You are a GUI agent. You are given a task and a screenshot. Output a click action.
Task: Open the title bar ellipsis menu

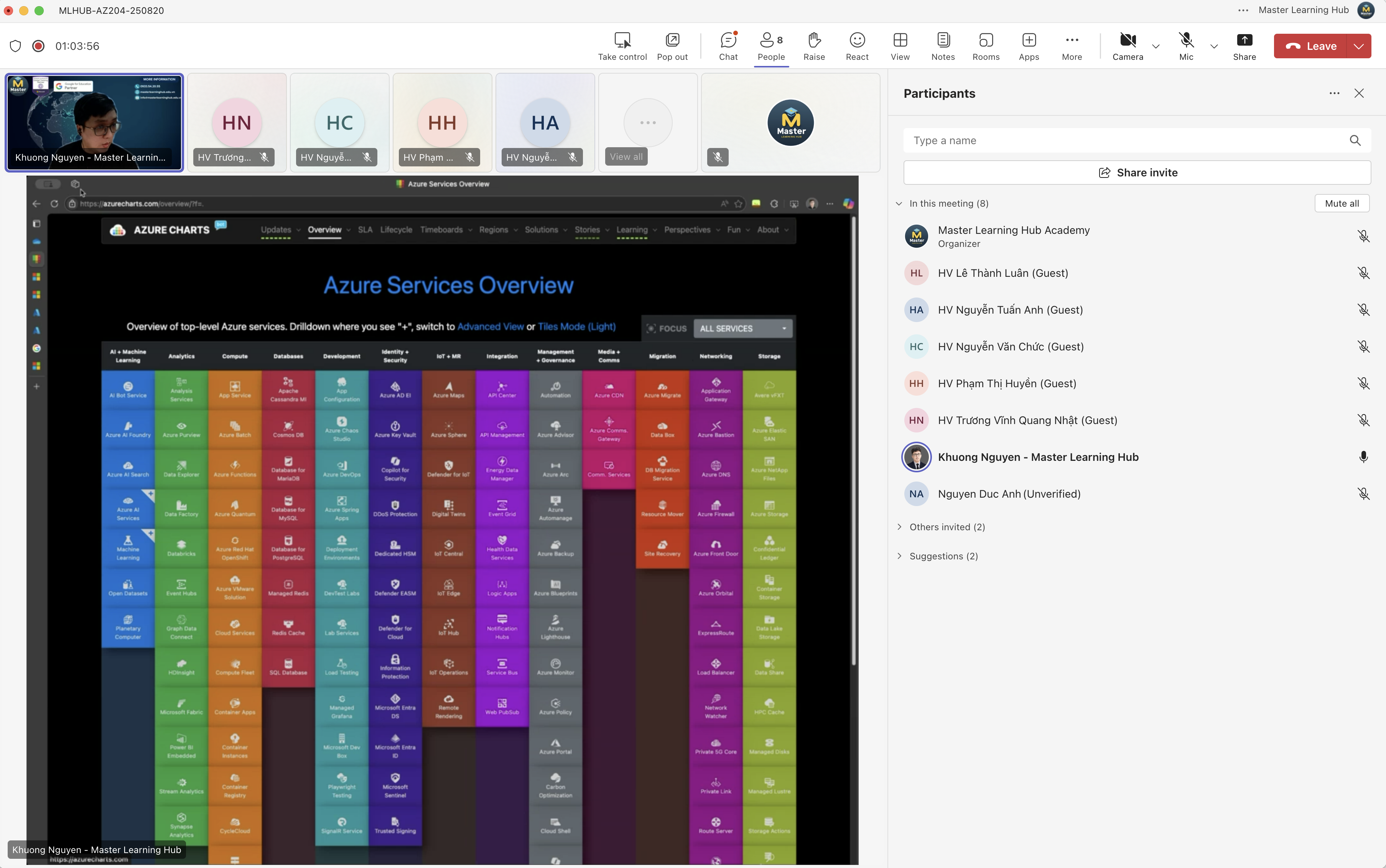click(1243, 10)
